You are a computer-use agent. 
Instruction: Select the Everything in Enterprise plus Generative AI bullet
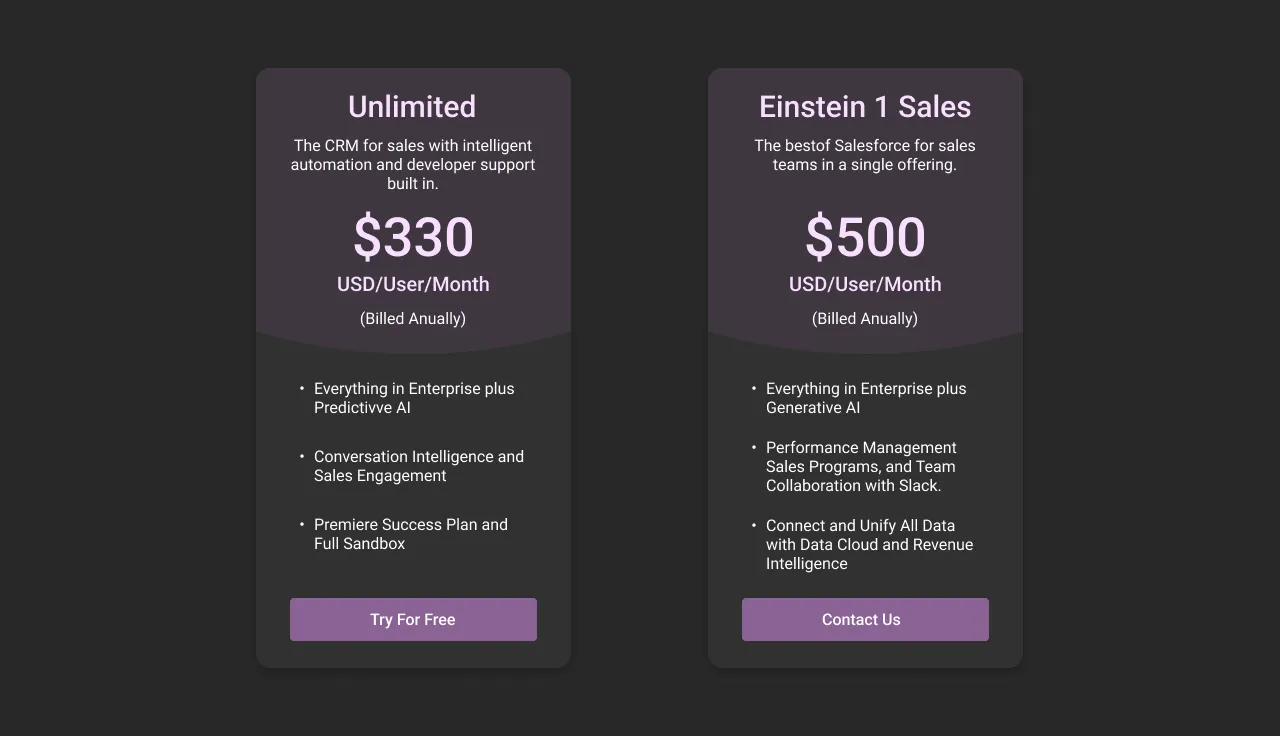866,398
